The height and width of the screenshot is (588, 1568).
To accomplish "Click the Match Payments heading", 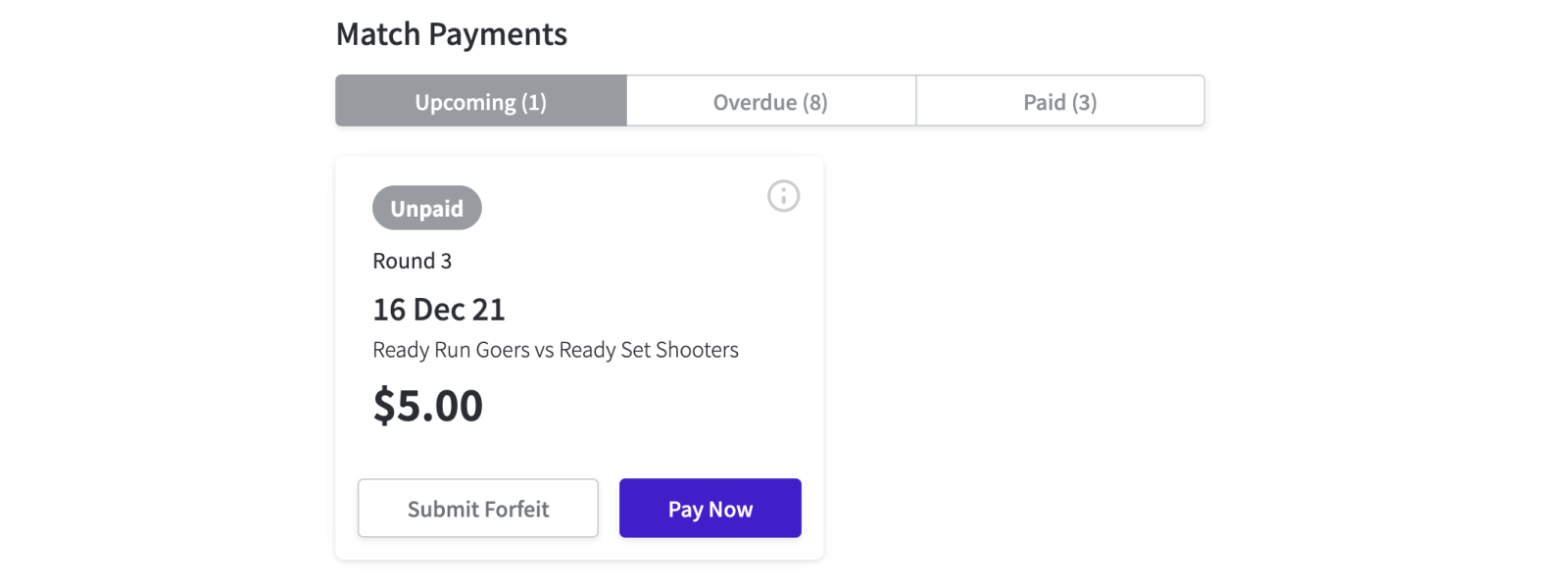I will [452, 34].
